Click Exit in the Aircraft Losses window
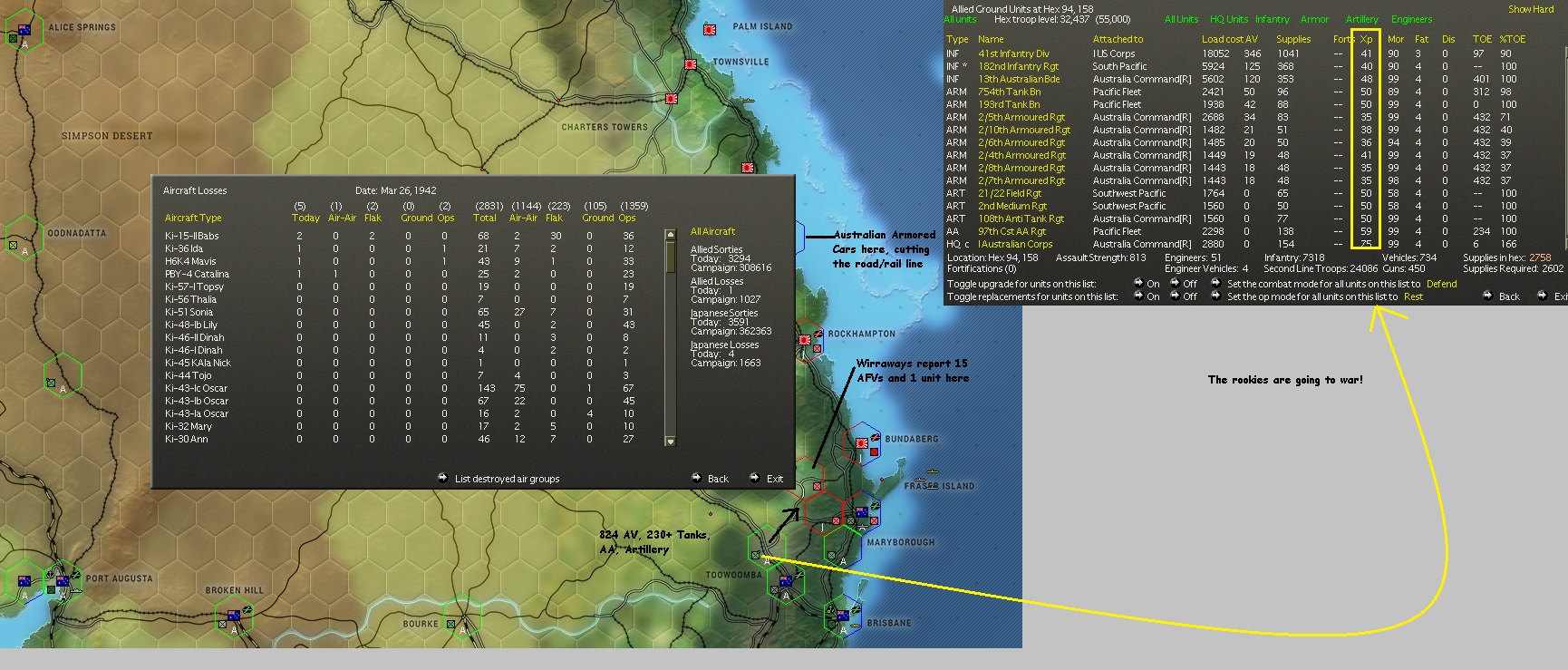The height and width of the screenshot is (670, 1568). coord(775,479)
